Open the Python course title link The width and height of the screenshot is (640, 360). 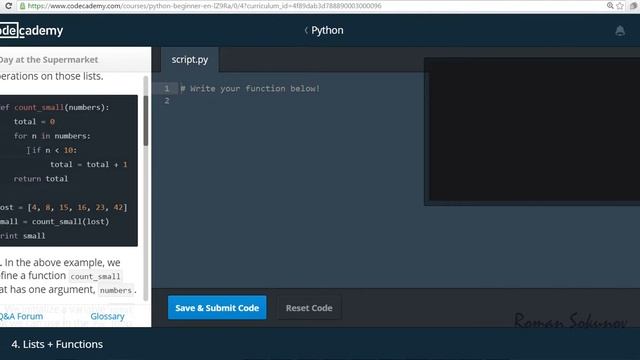tap(327, 30)
